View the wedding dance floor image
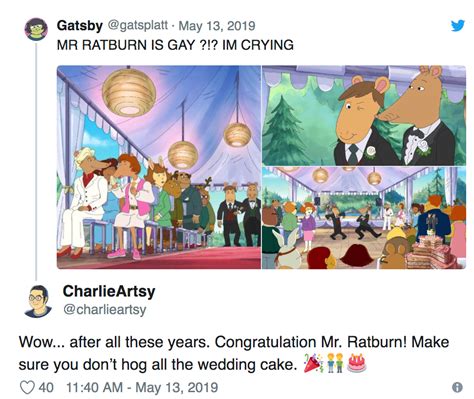This screenshot has width=474, height=399. (x=364, y=218)
